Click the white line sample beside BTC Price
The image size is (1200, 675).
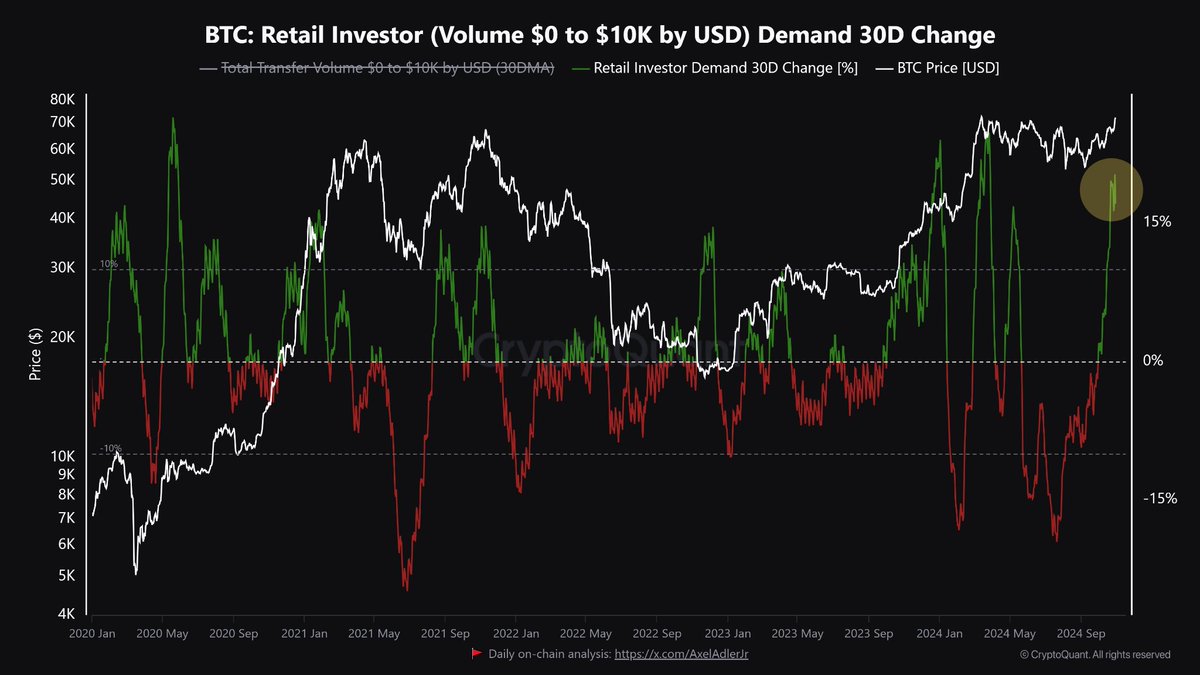[883, 71]
